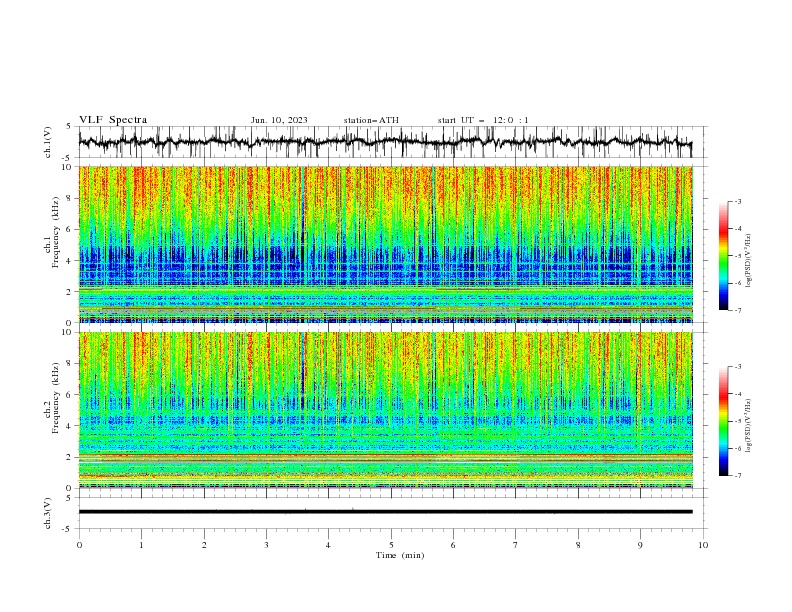Click the "-4" tick on ch.2 colorbar
Viewport: 792px width, 612px height.
pos(738,394)
